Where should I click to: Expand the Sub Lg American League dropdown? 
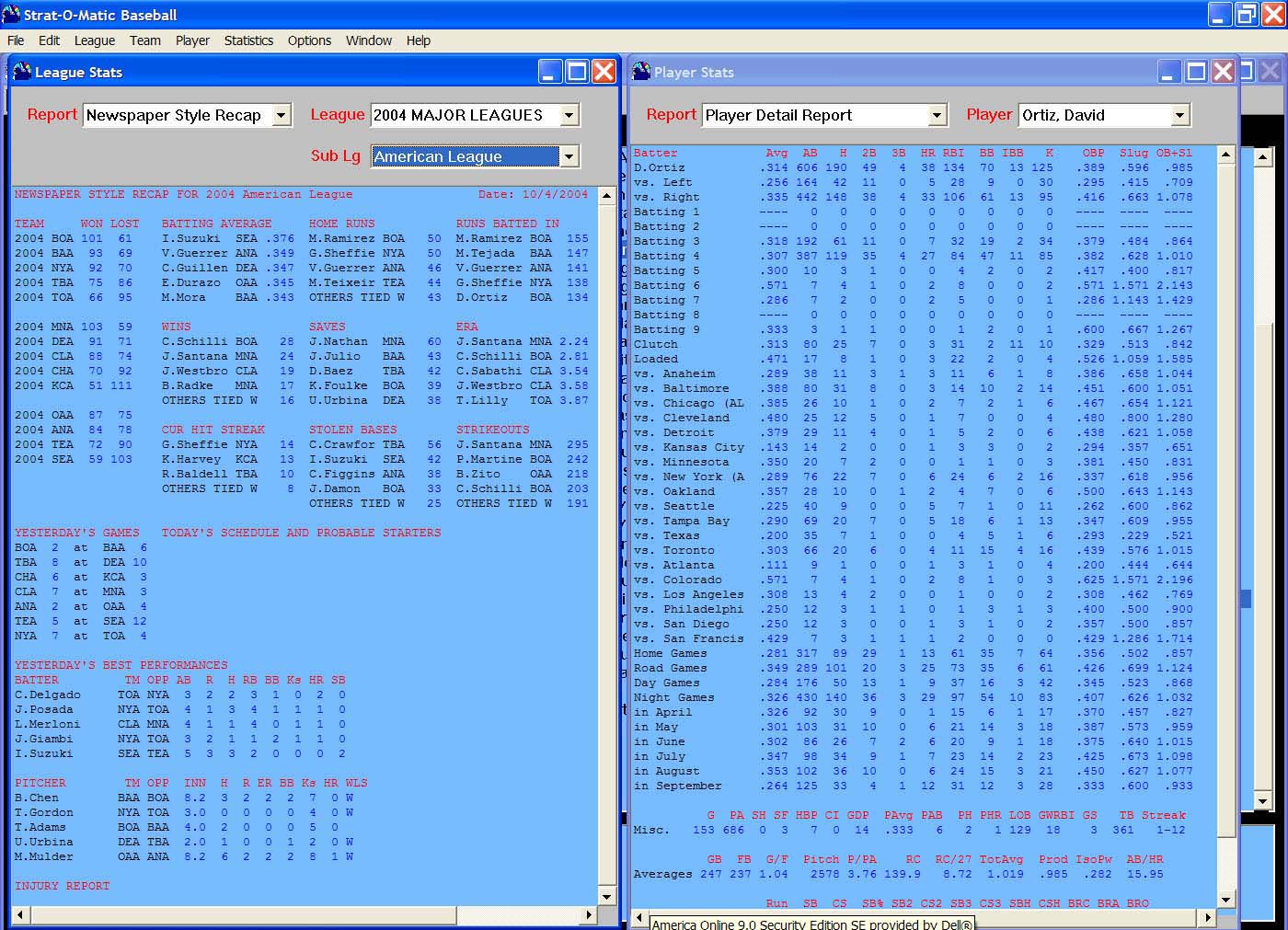[569, 156]
